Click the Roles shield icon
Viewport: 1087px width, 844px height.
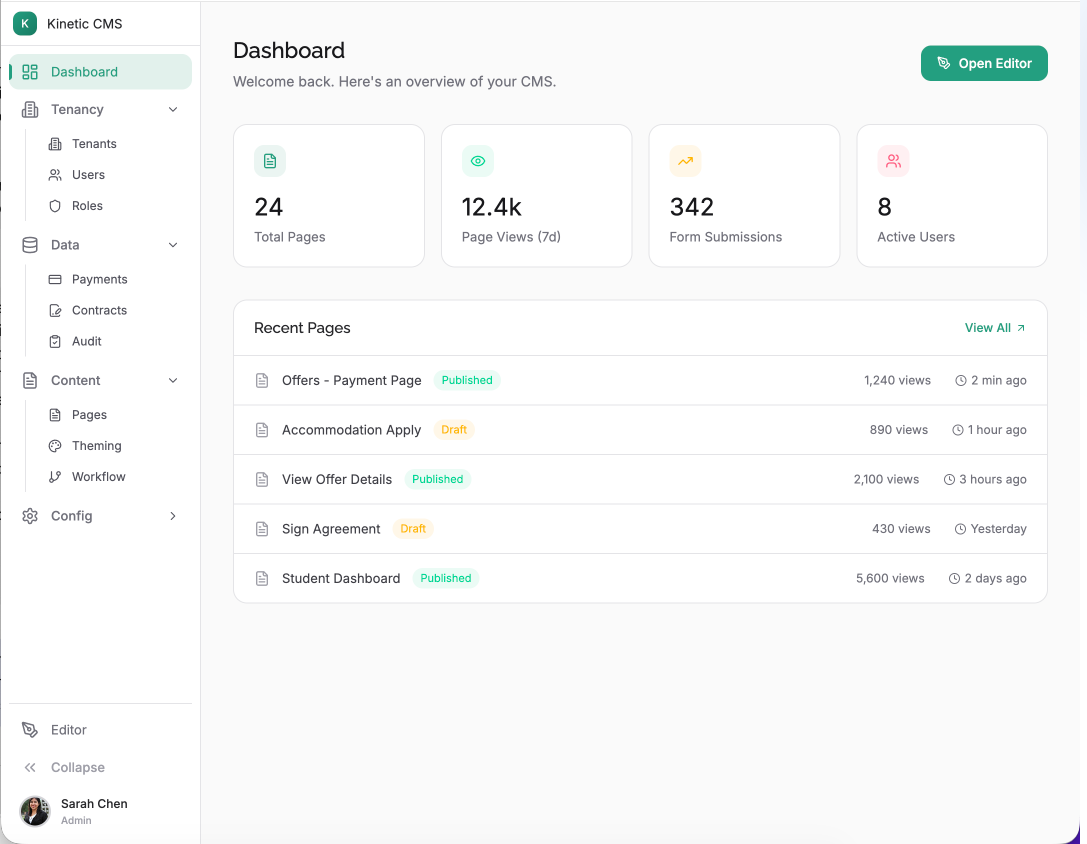(55, 206)
